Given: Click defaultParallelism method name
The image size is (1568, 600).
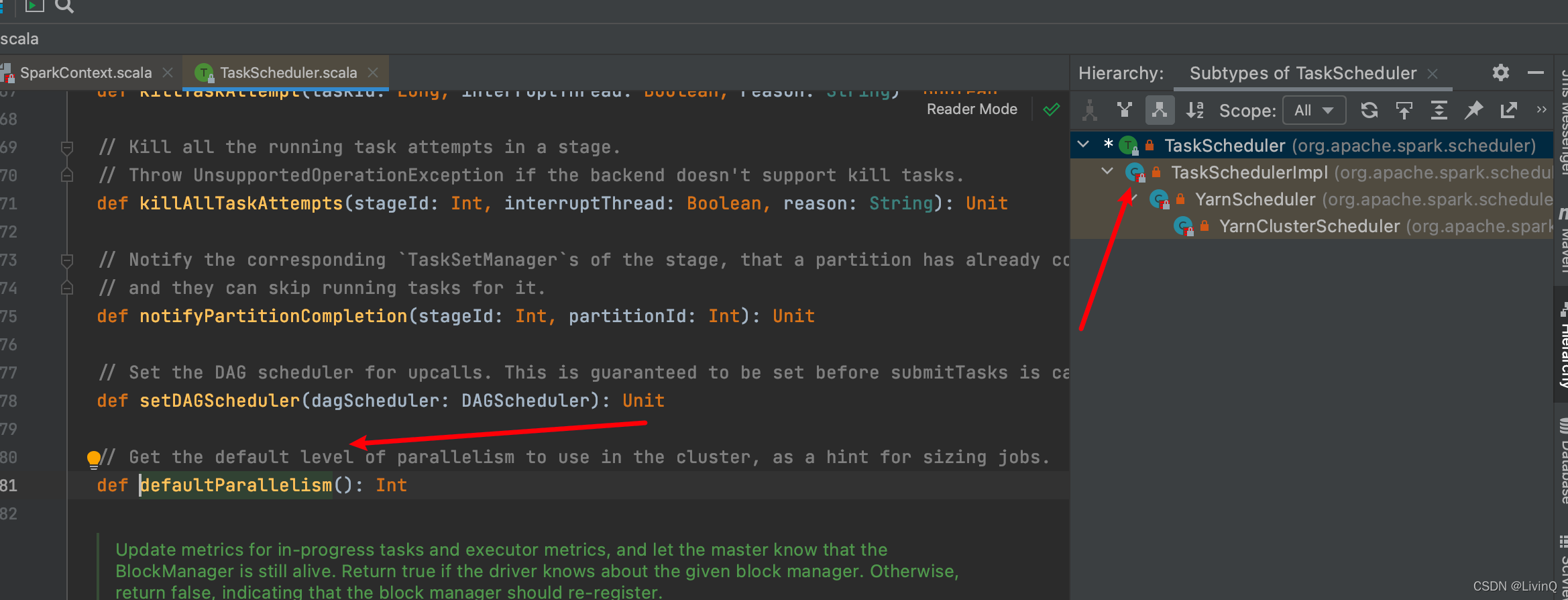Looking at the screenshot, I should 235,485.
